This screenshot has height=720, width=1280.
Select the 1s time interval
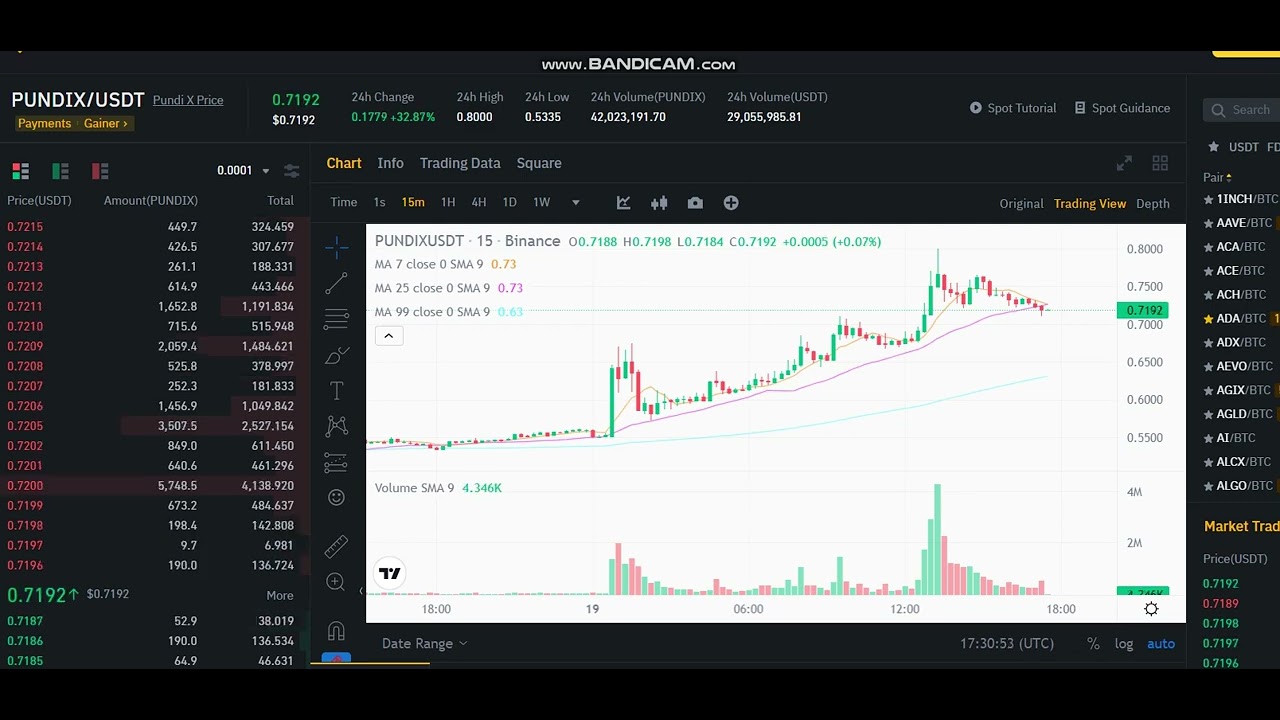point(379,203)
